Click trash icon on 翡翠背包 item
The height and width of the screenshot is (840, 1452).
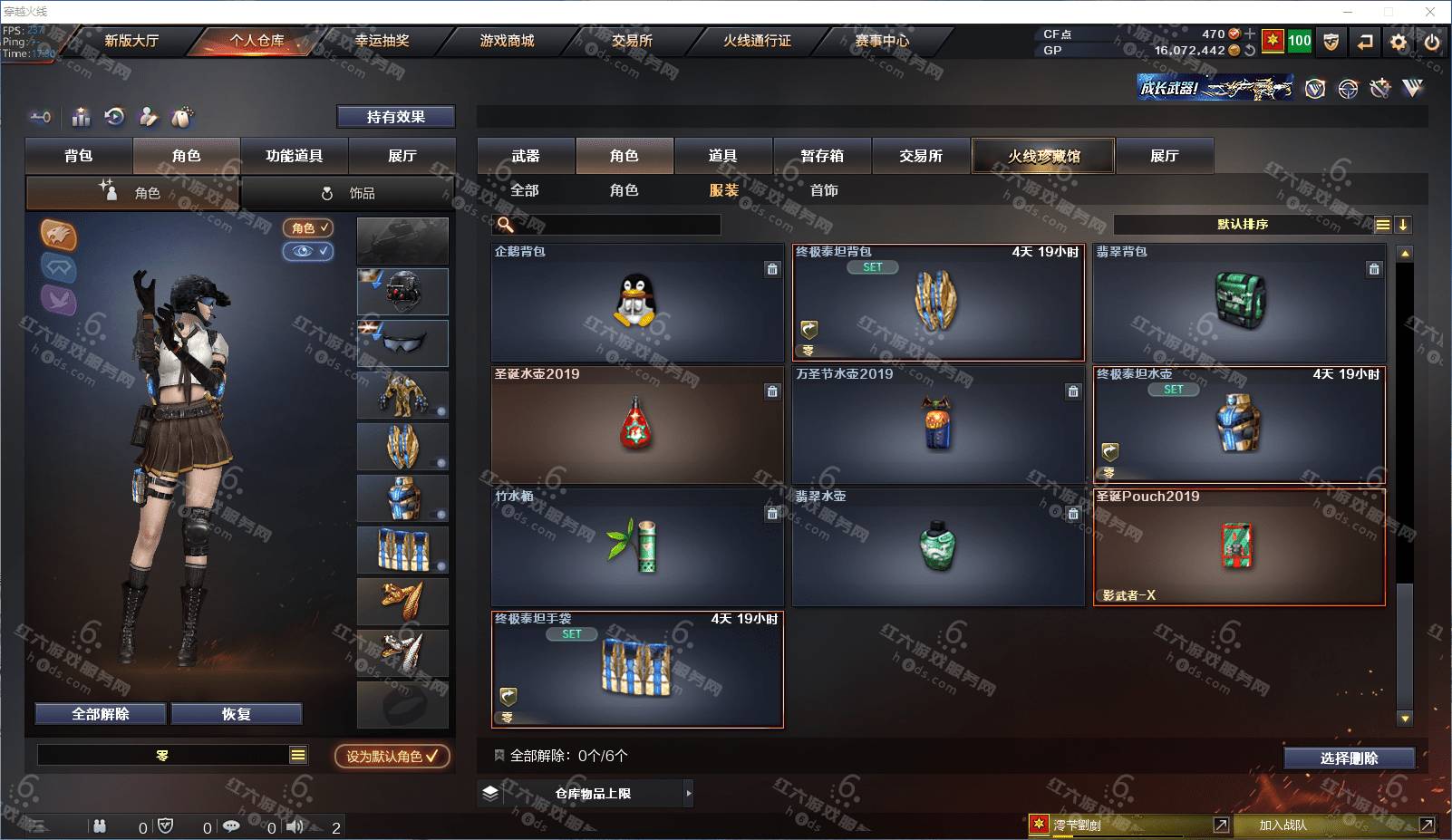point(1374,269)
